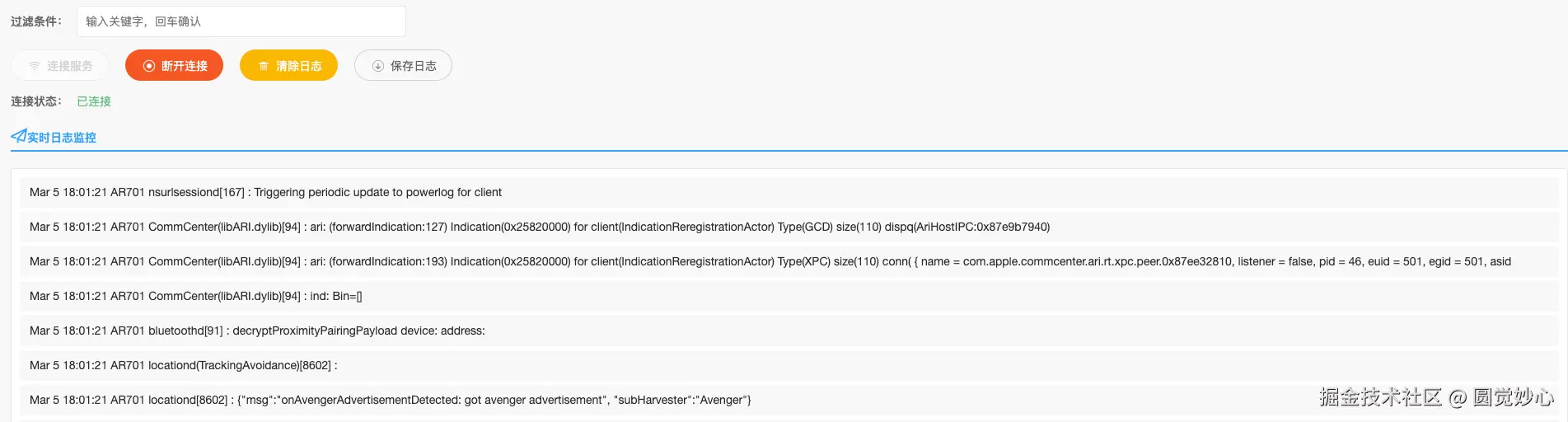Save logs with the 保存日志 button label
The height and width of the screenshot is (422, 1568).
pos(414,66)
